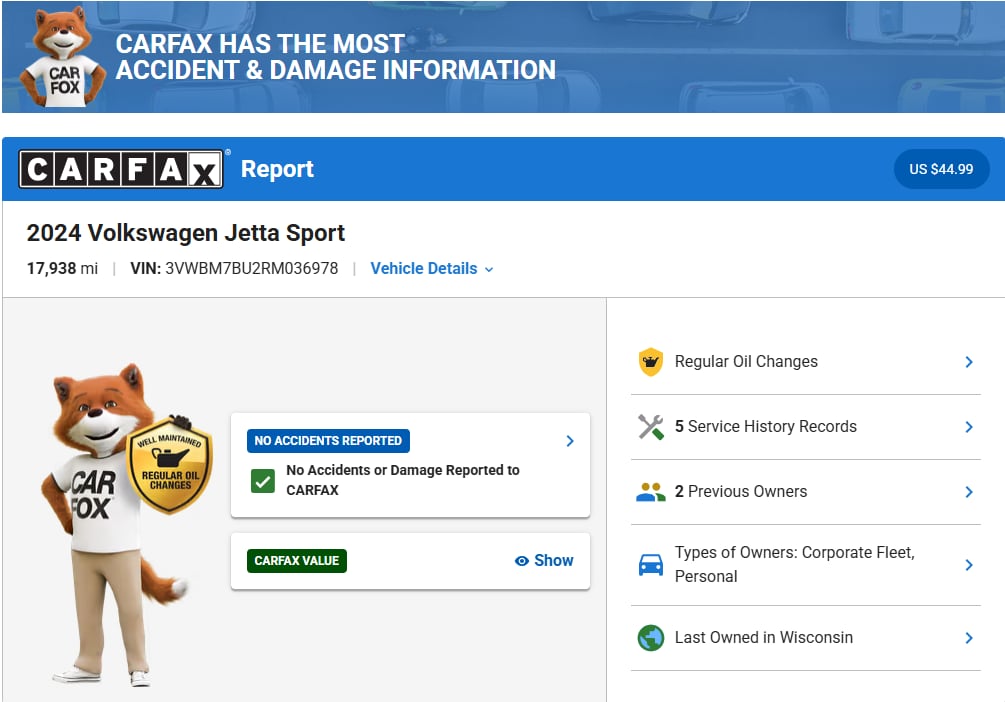Click the No Accidents Reported badge
Viewport: 1005px width, 702px height.
[x=328, y=441]
